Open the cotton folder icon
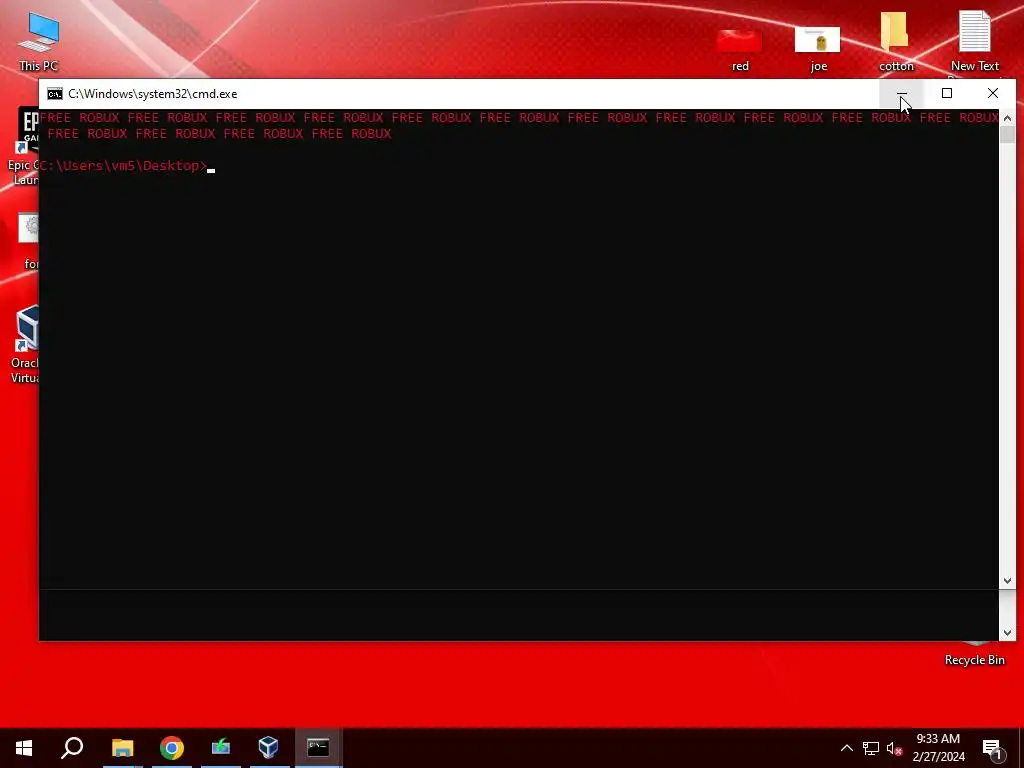This screenshot has width=1024, height=768. 895,41
